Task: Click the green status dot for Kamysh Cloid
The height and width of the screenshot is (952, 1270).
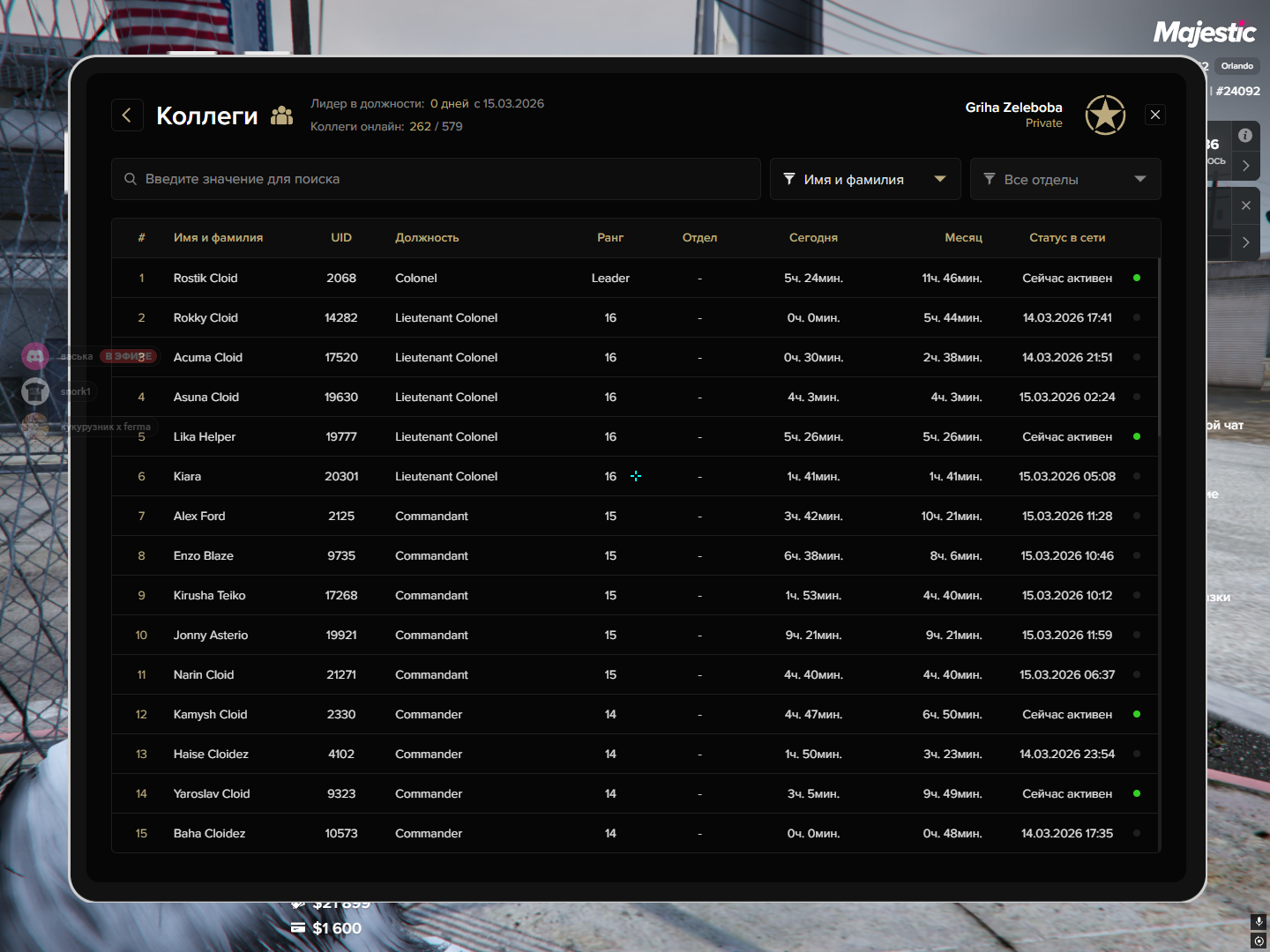Action: [x=1137, y=714]
